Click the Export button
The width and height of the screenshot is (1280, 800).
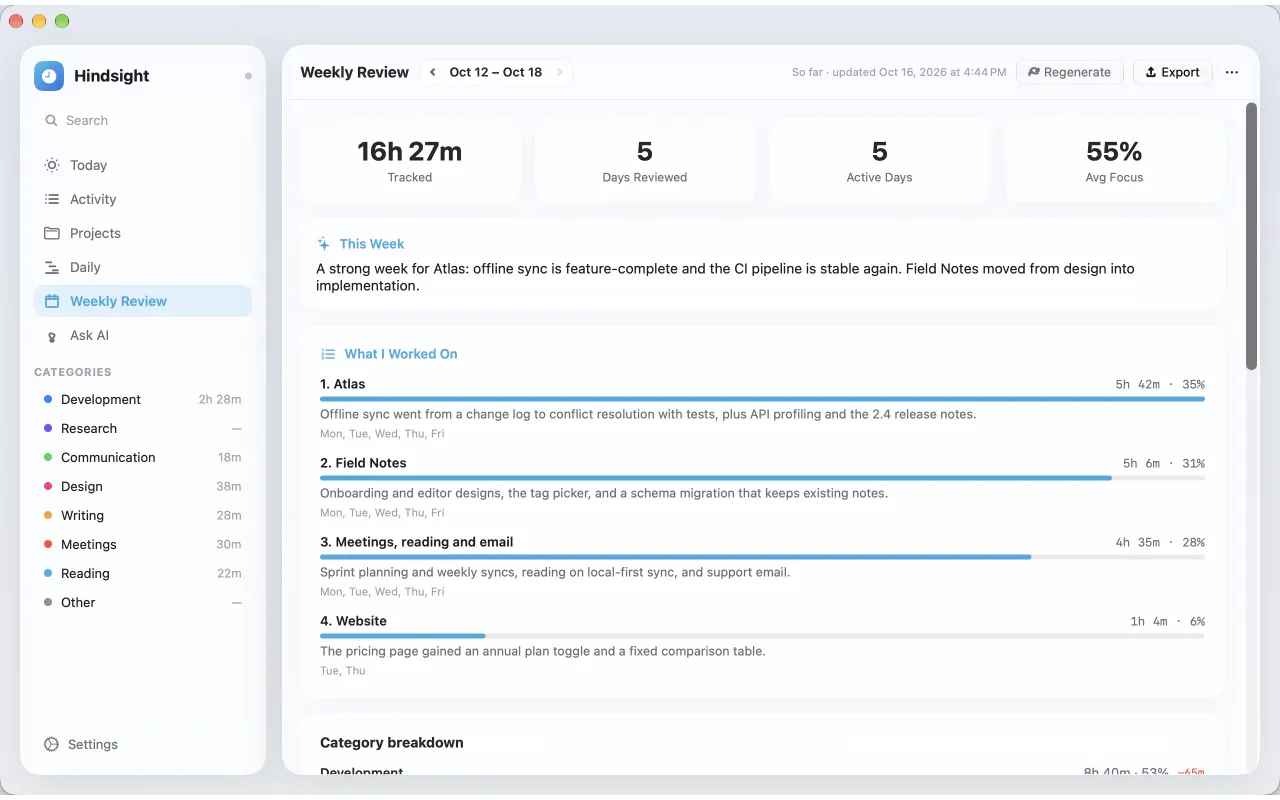(x=1173, y=72)
